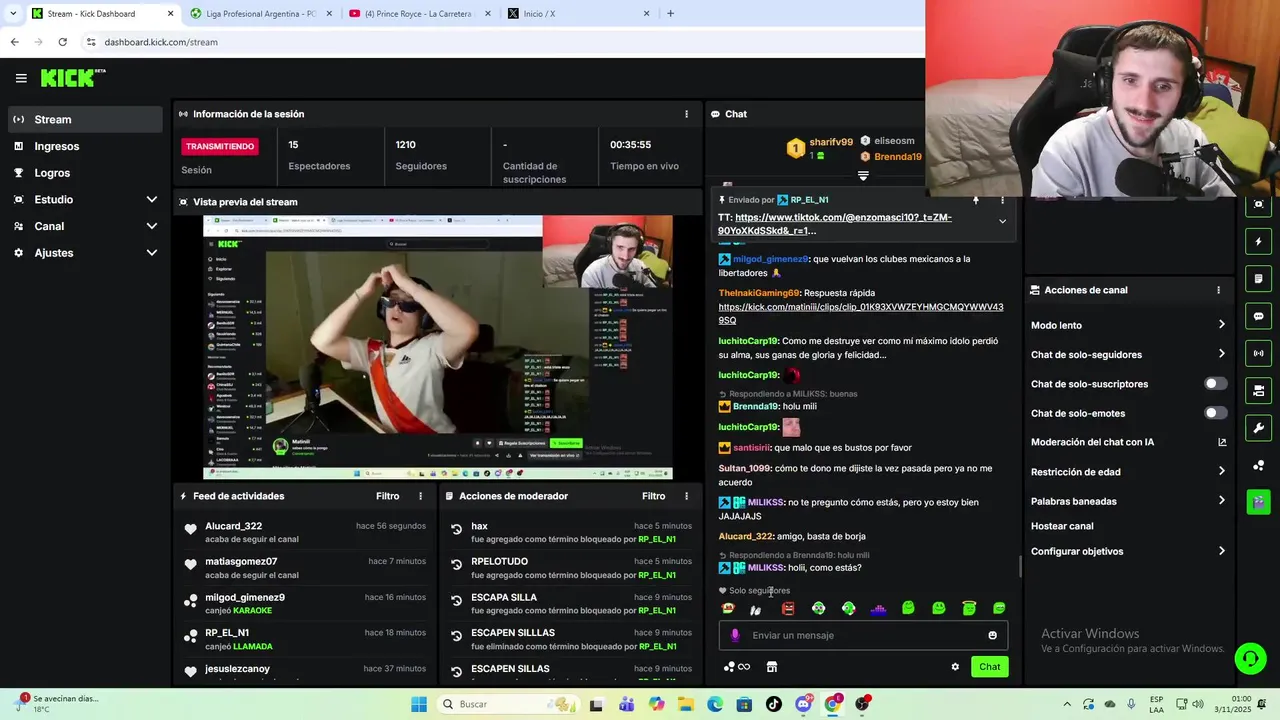Click Filtro in Feed de actividades
Screen dimensions: 1280x720
coord(387,496)
